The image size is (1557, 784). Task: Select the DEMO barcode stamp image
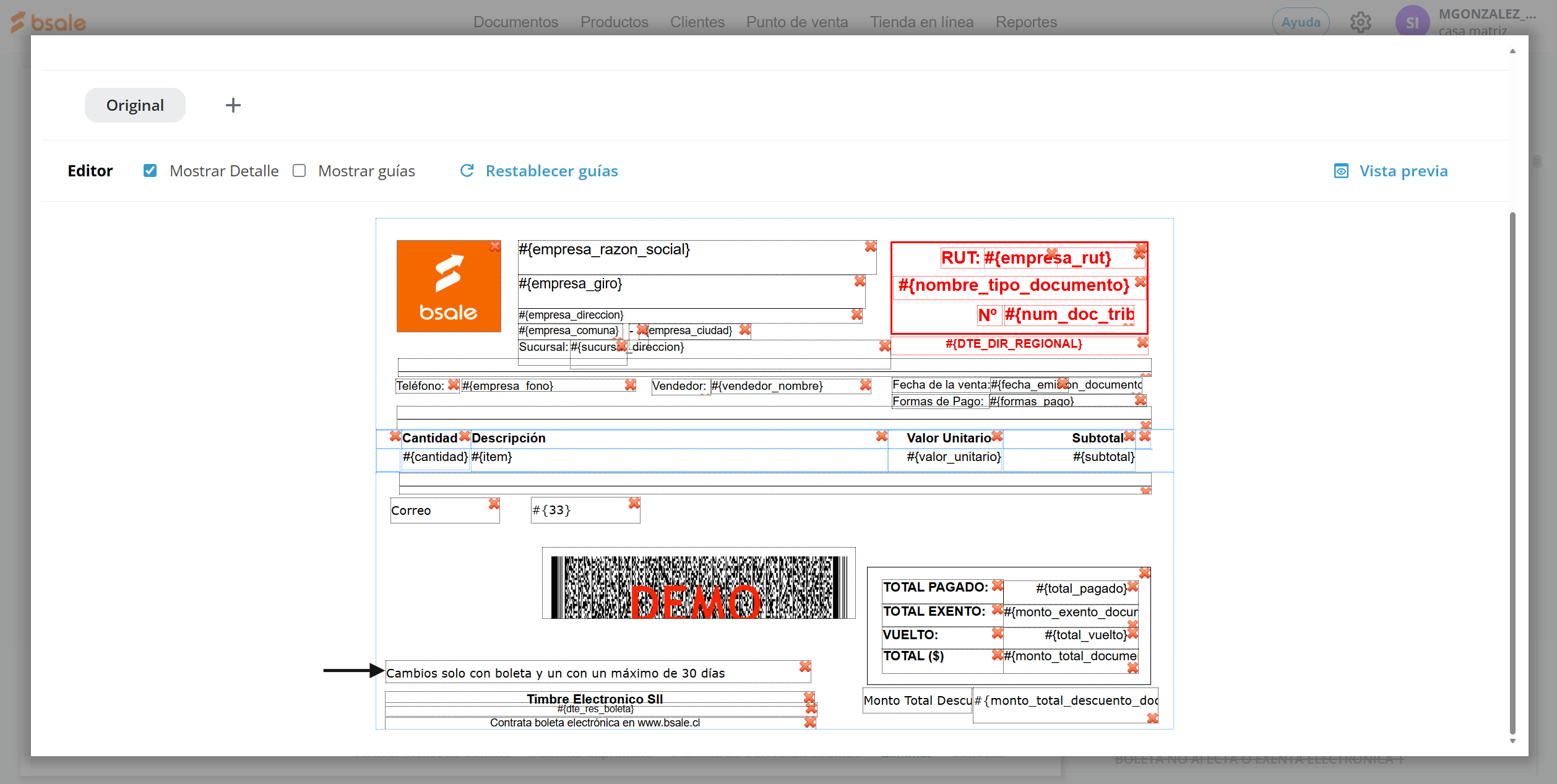point(699,584)
